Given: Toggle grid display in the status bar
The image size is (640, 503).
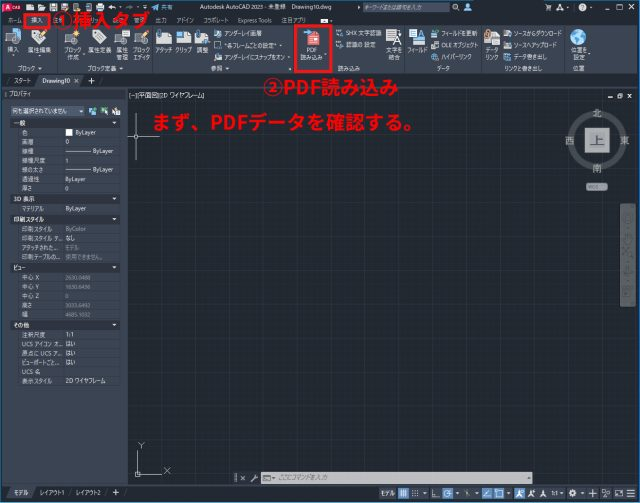Looking at the screenshot, I should [x=403, y=494].
